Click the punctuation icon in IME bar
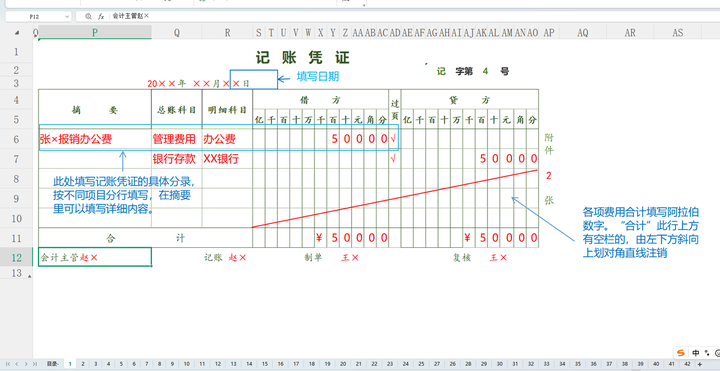Viewport: 720px width, 371px height. [x=707, y=353]
